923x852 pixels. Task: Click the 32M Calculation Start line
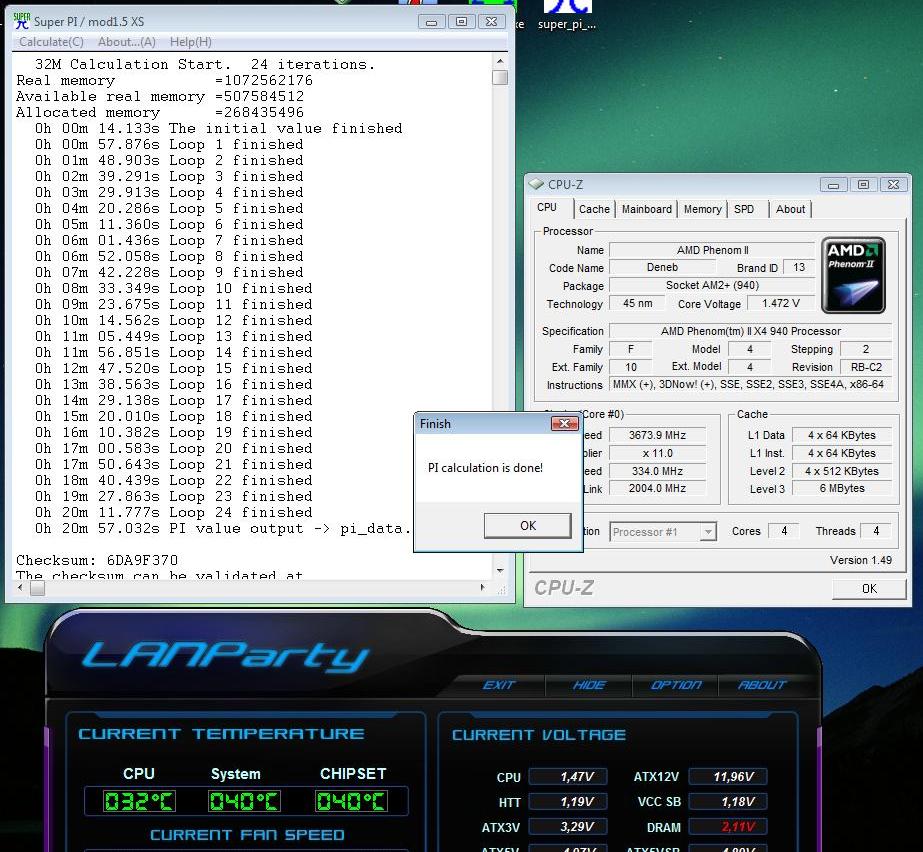click(x=204, y=64)
